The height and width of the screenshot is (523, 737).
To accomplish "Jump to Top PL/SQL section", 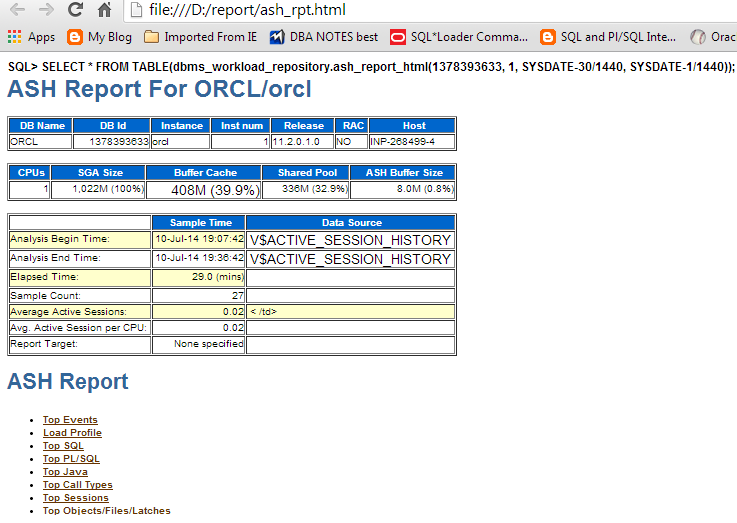I will pos(71,459).
